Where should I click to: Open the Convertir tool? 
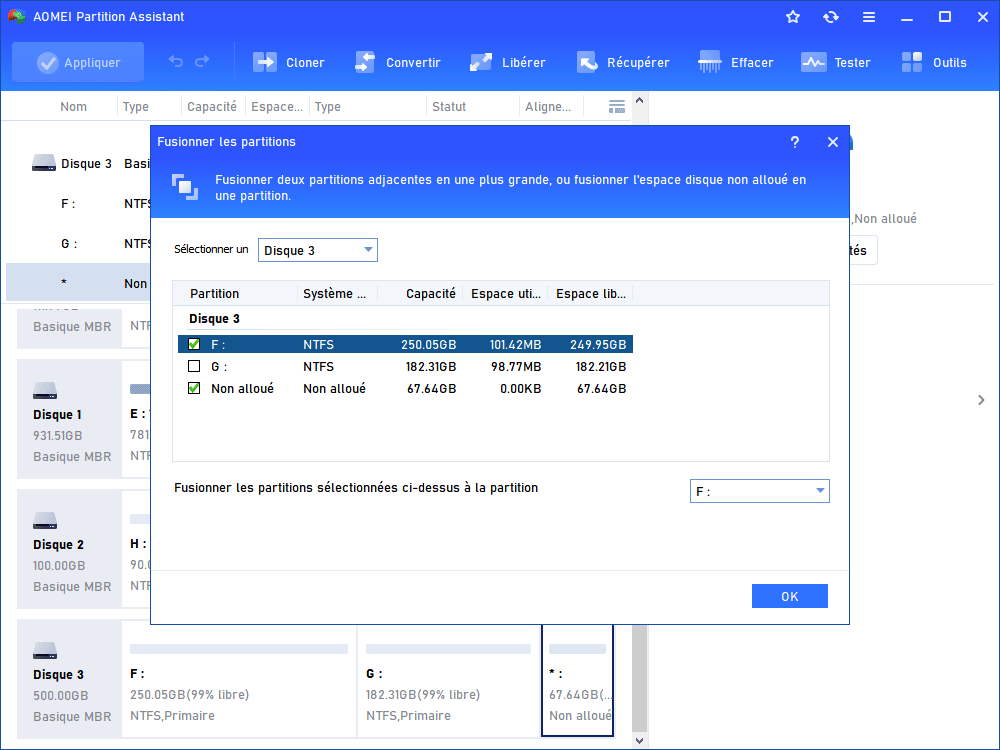(x=397, y=62)
